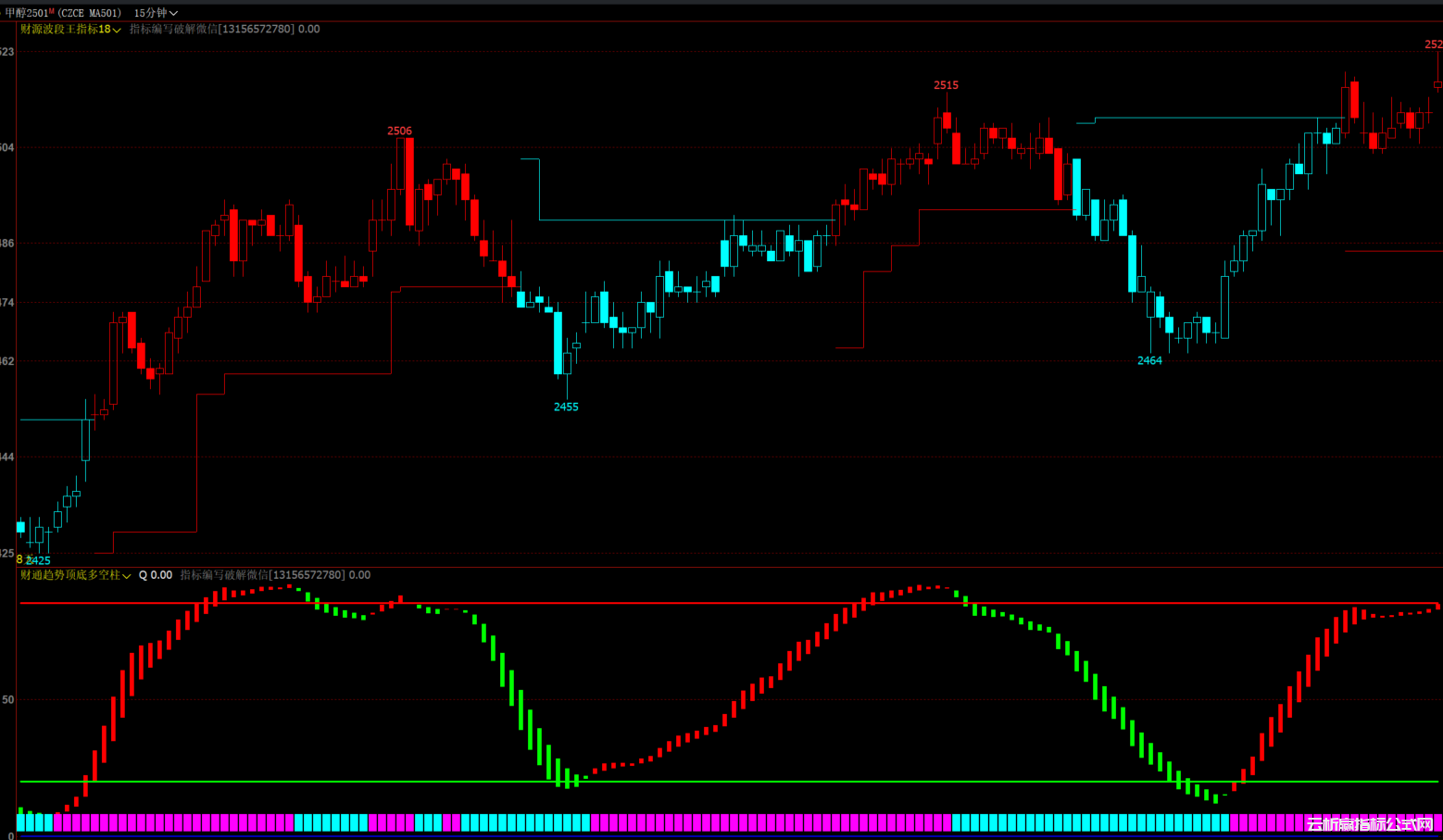1443x840 pixels.
Task: Click the 2455 low price label
Action: 566,407
